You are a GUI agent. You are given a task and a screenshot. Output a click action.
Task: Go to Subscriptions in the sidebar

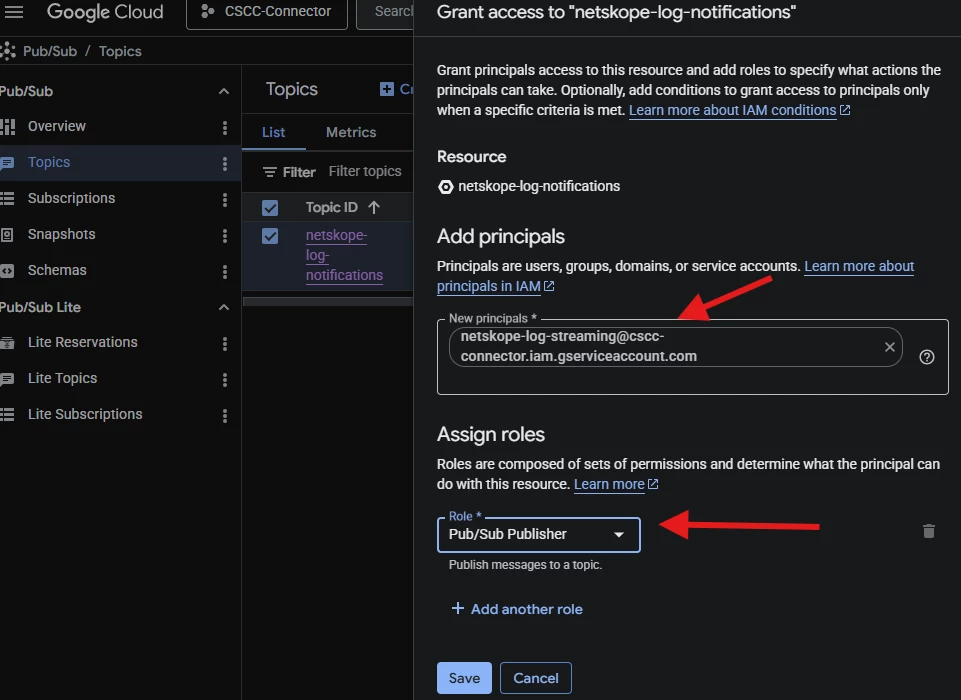pos(71,198)
